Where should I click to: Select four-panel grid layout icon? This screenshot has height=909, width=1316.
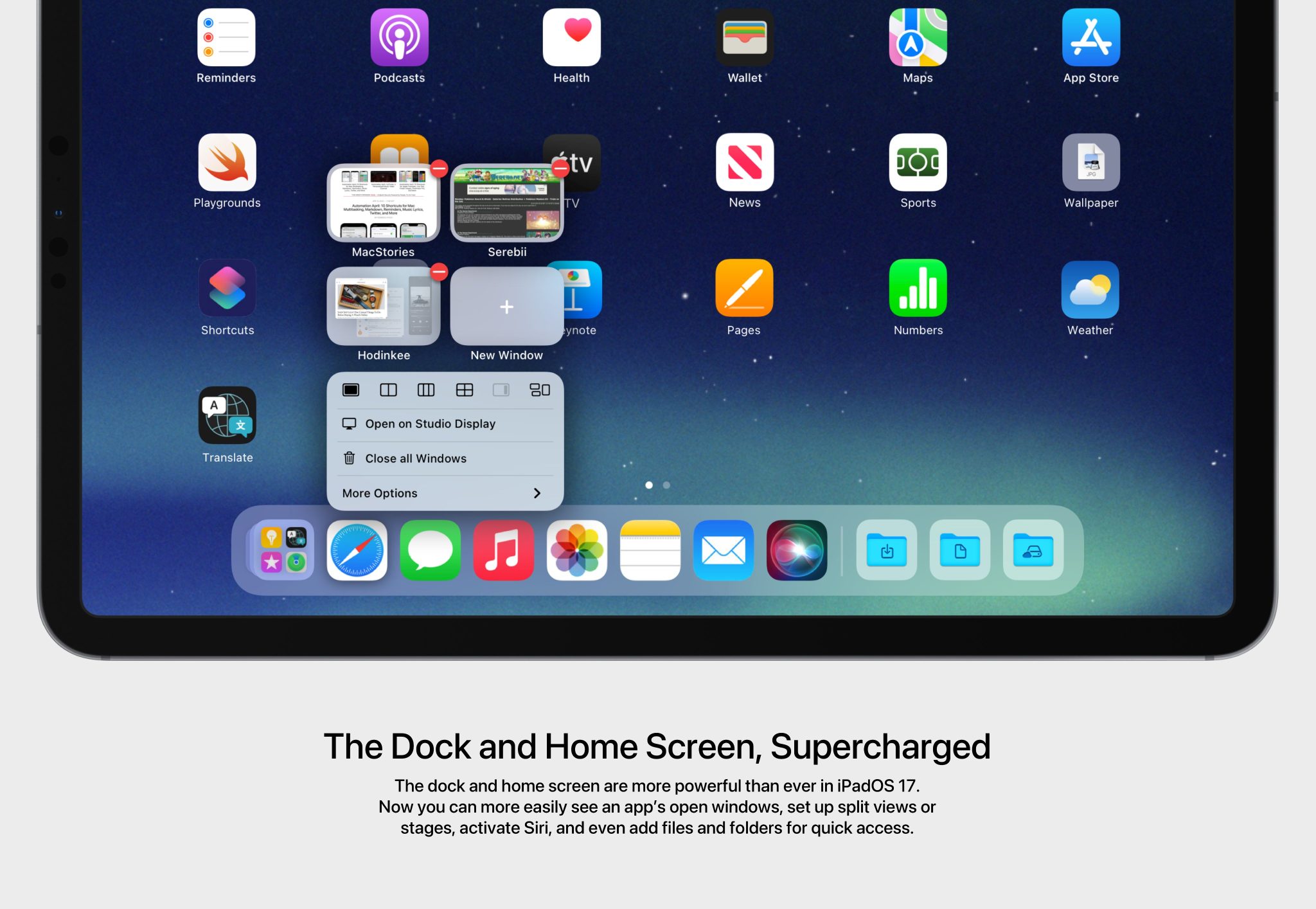click(x=464, y=389)
